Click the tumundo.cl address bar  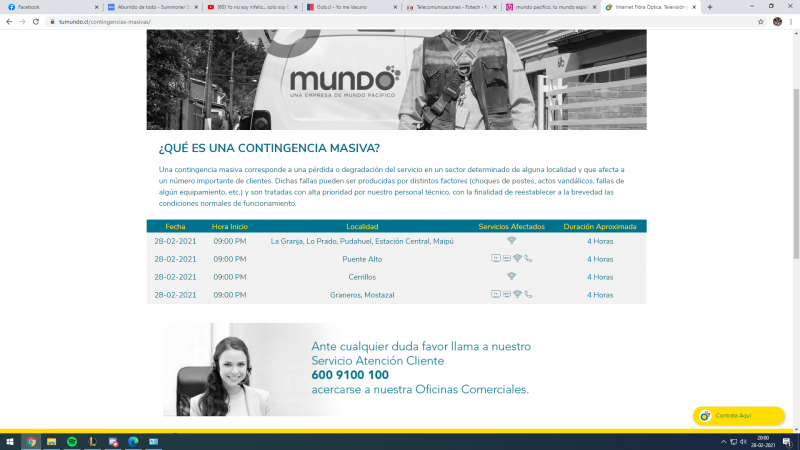tap(398, 22)
